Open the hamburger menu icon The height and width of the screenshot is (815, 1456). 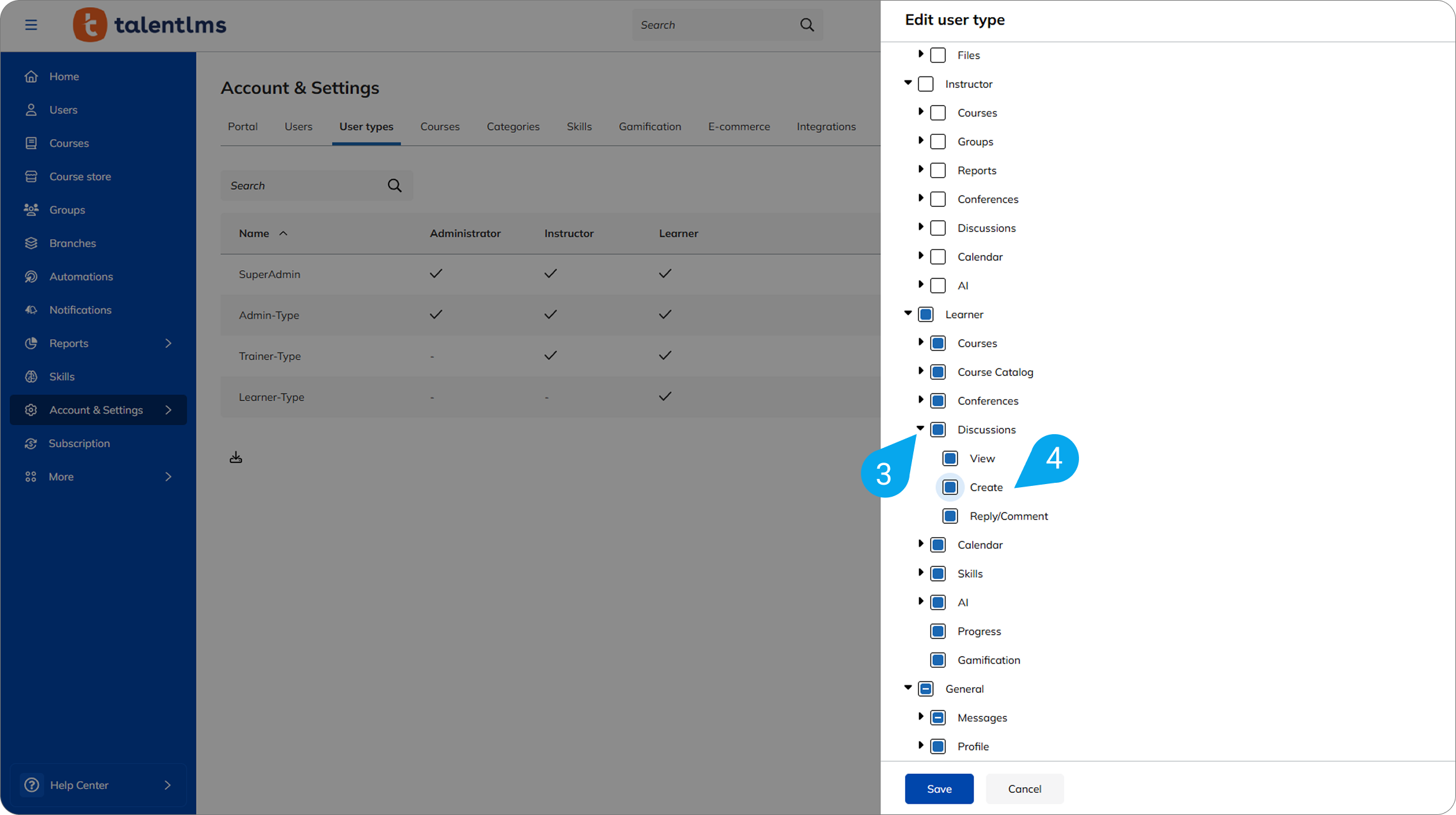coord(31,25)
